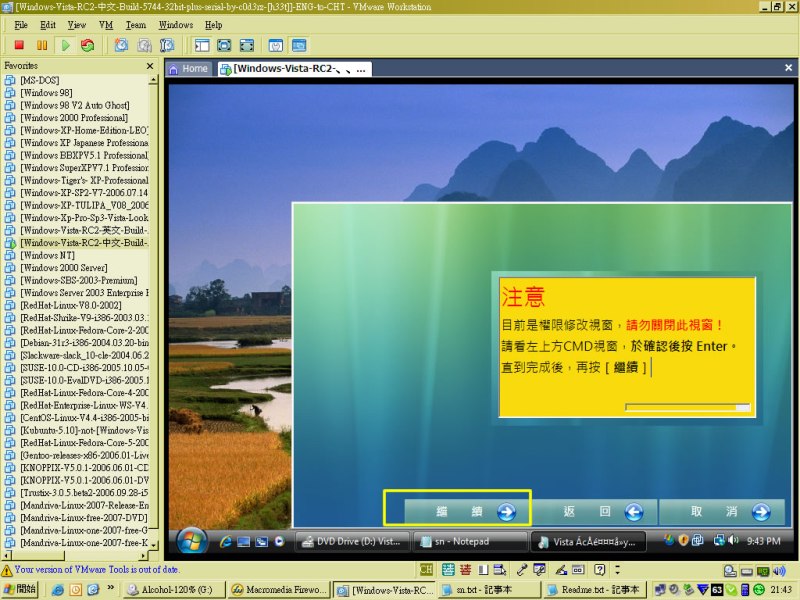Click the red Power Off toolbar button
The image size is (800, 600).
[x=19, y=45]
